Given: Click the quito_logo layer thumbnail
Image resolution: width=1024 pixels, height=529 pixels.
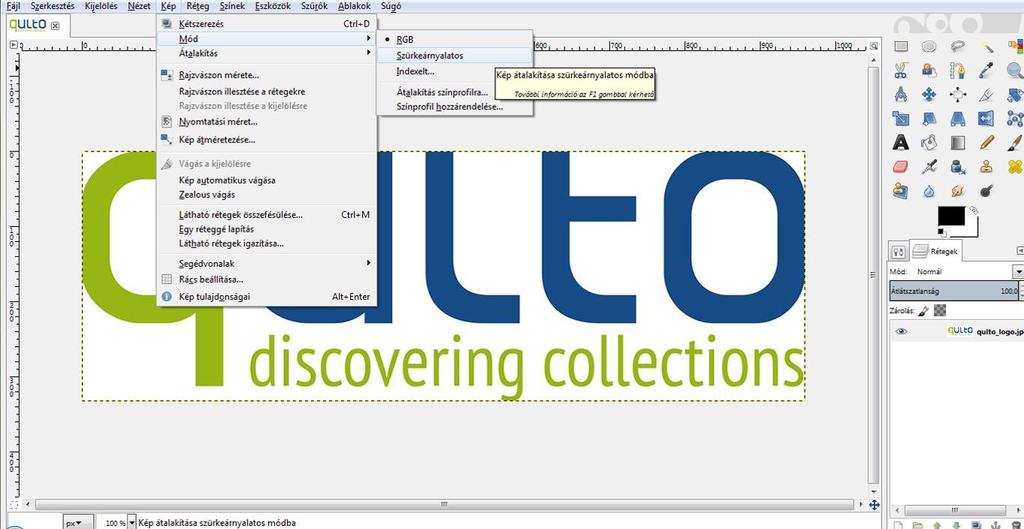Looking at the screenshot, I should coord(960,331).
